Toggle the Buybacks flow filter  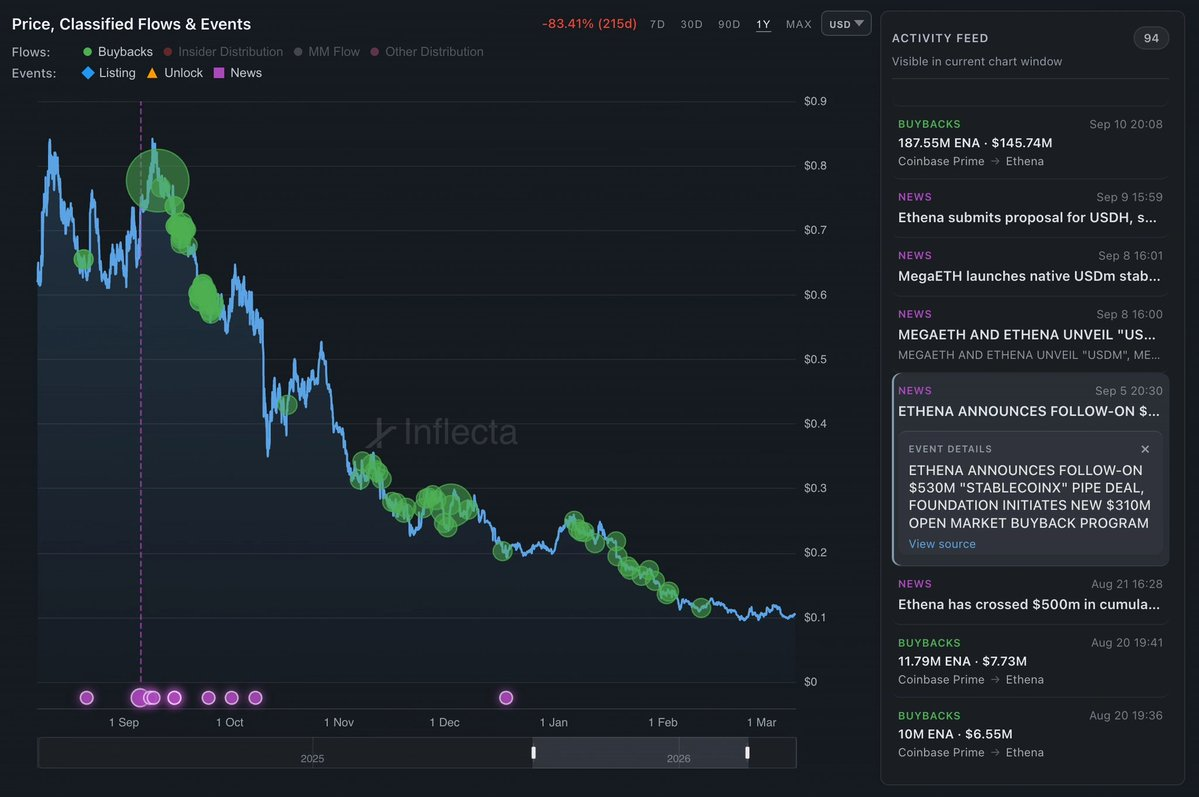click(117, 52)
